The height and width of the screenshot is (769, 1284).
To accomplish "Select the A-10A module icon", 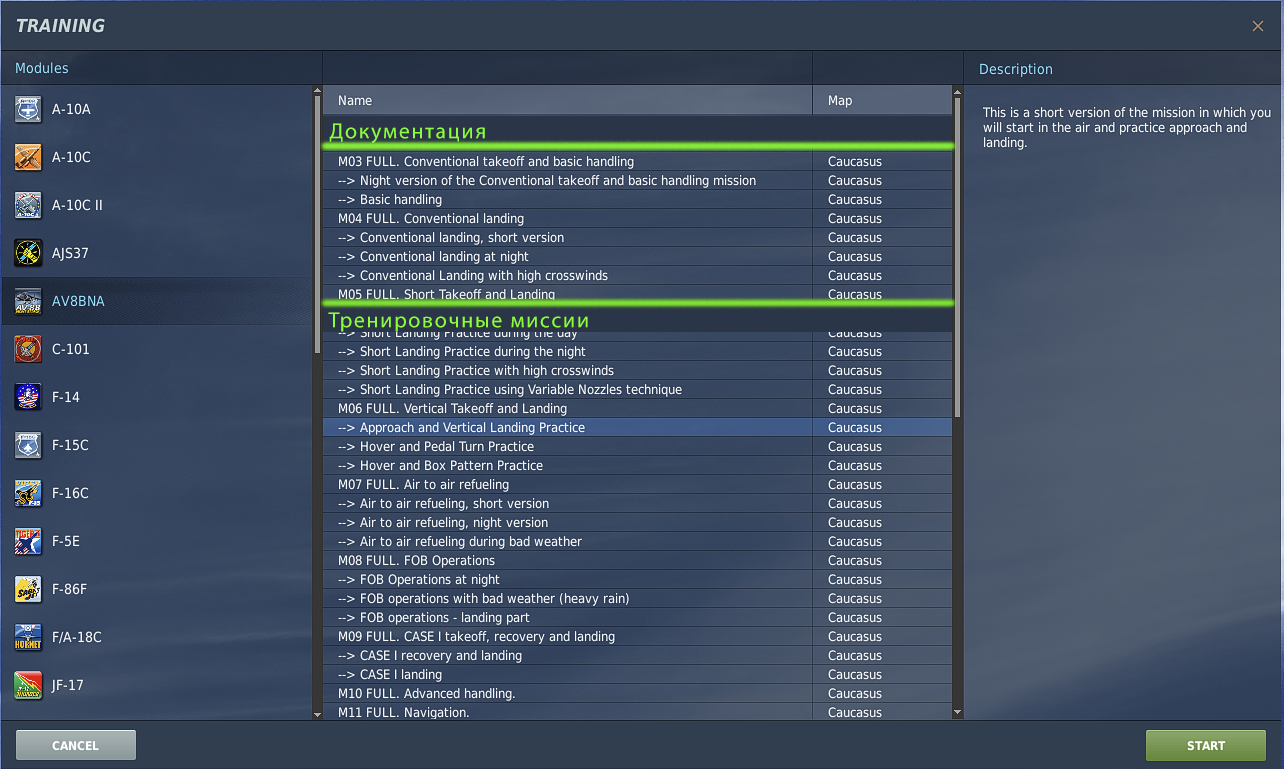I will [x=28, y=109].
